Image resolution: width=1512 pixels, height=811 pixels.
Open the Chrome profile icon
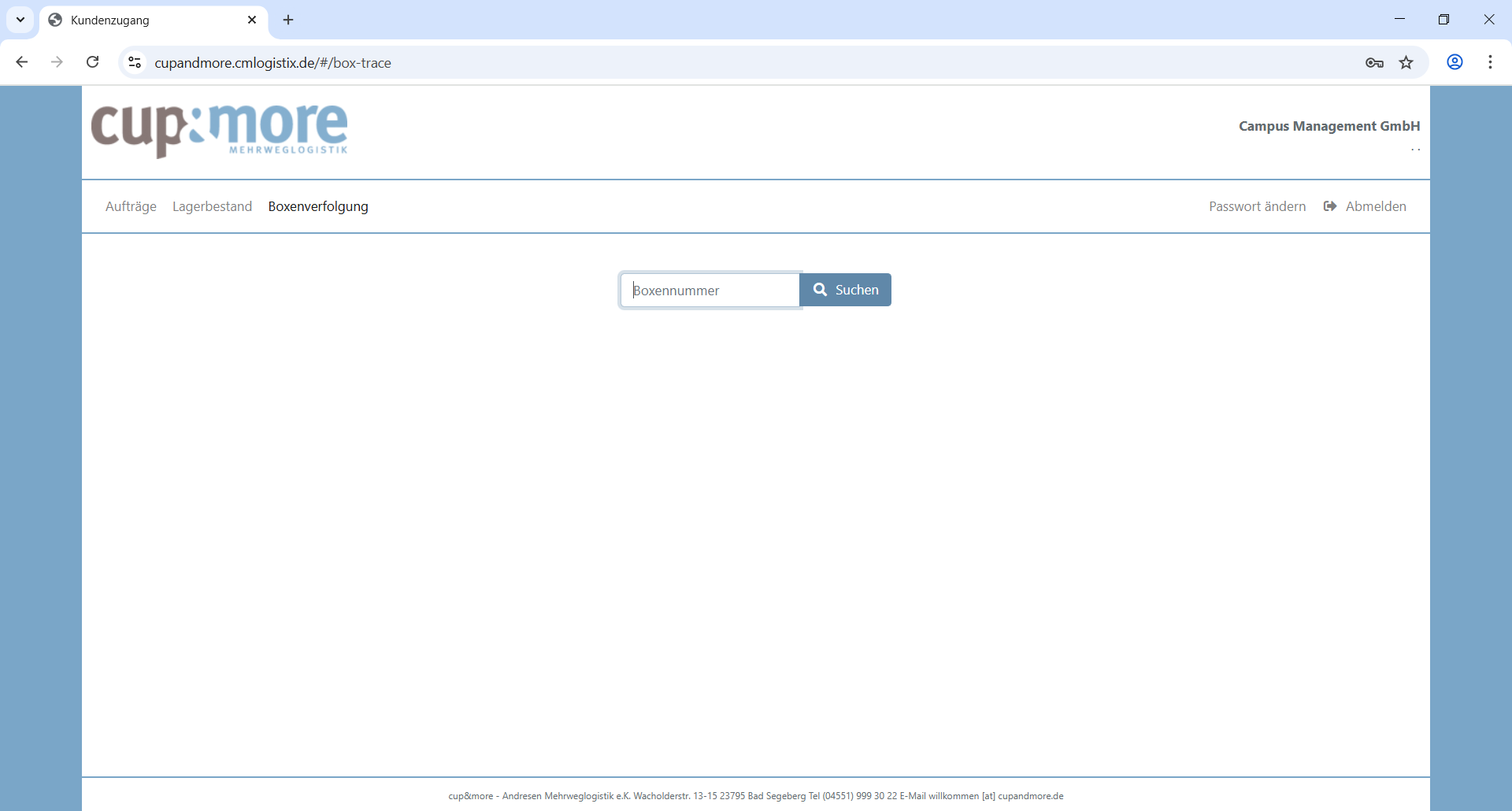tap(1455, 62)
